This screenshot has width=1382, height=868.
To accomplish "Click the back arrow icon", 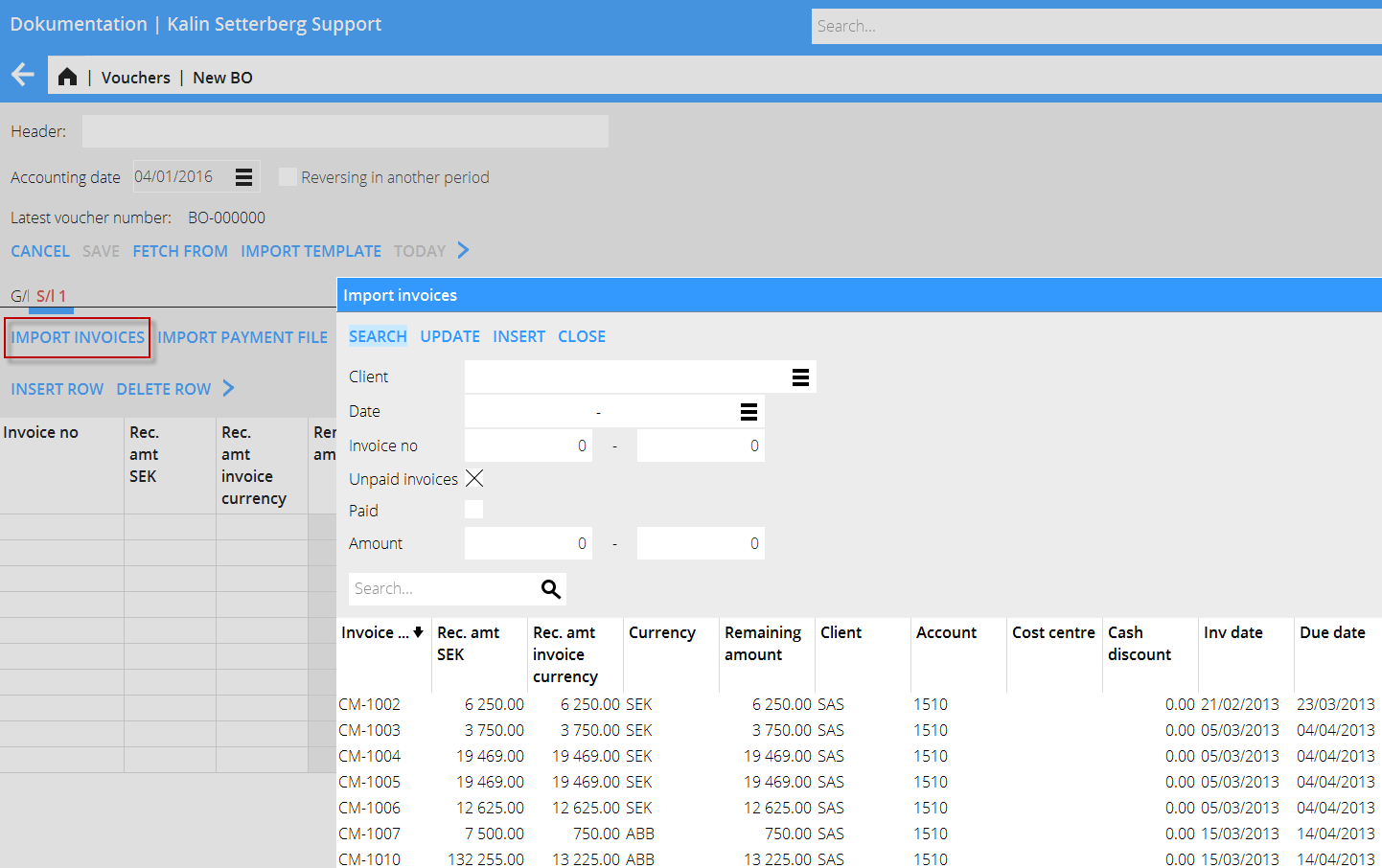I will pyautogui.click(x=23, y=75).
